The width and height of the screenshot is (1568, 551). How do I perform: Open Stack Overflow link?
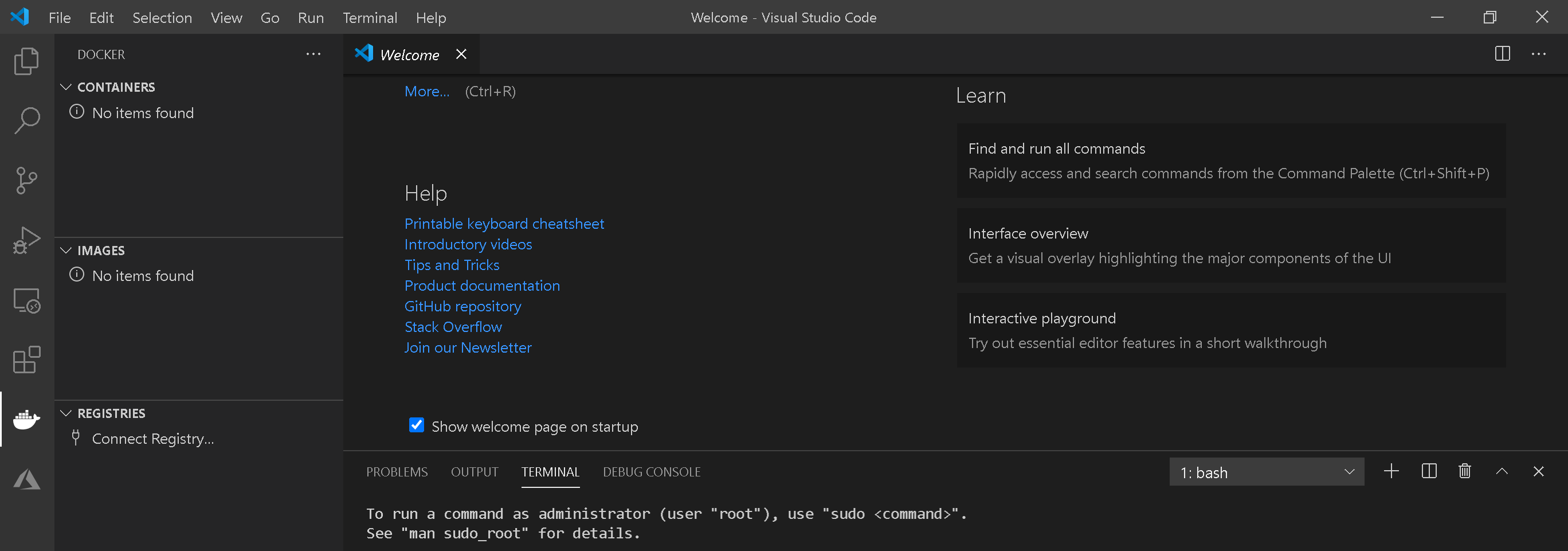pos(453,327)
